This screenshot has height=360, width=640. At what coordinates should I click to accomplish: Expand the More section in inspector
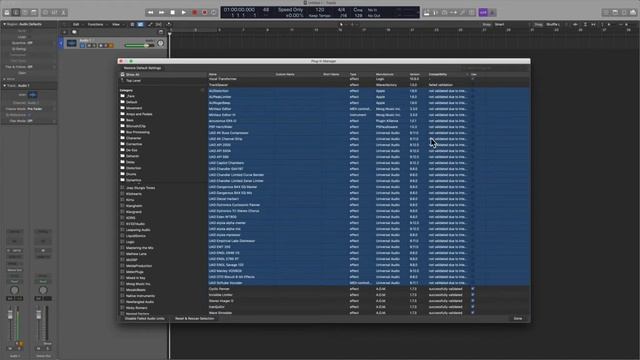[4, 79]
